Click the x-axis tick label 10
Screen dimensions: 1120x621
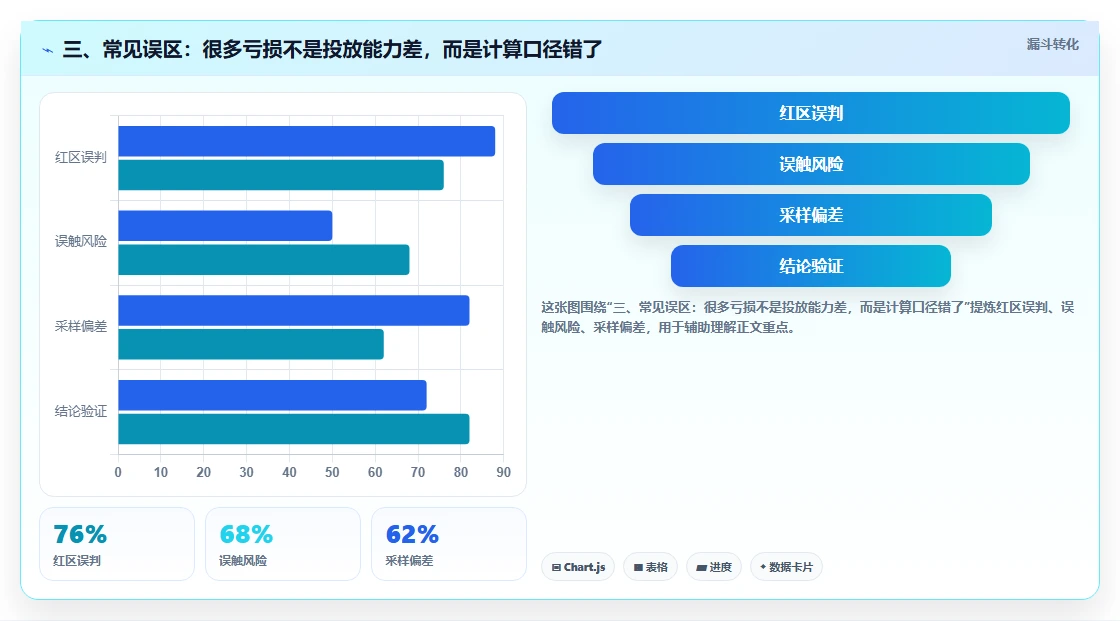click(161, 472)
